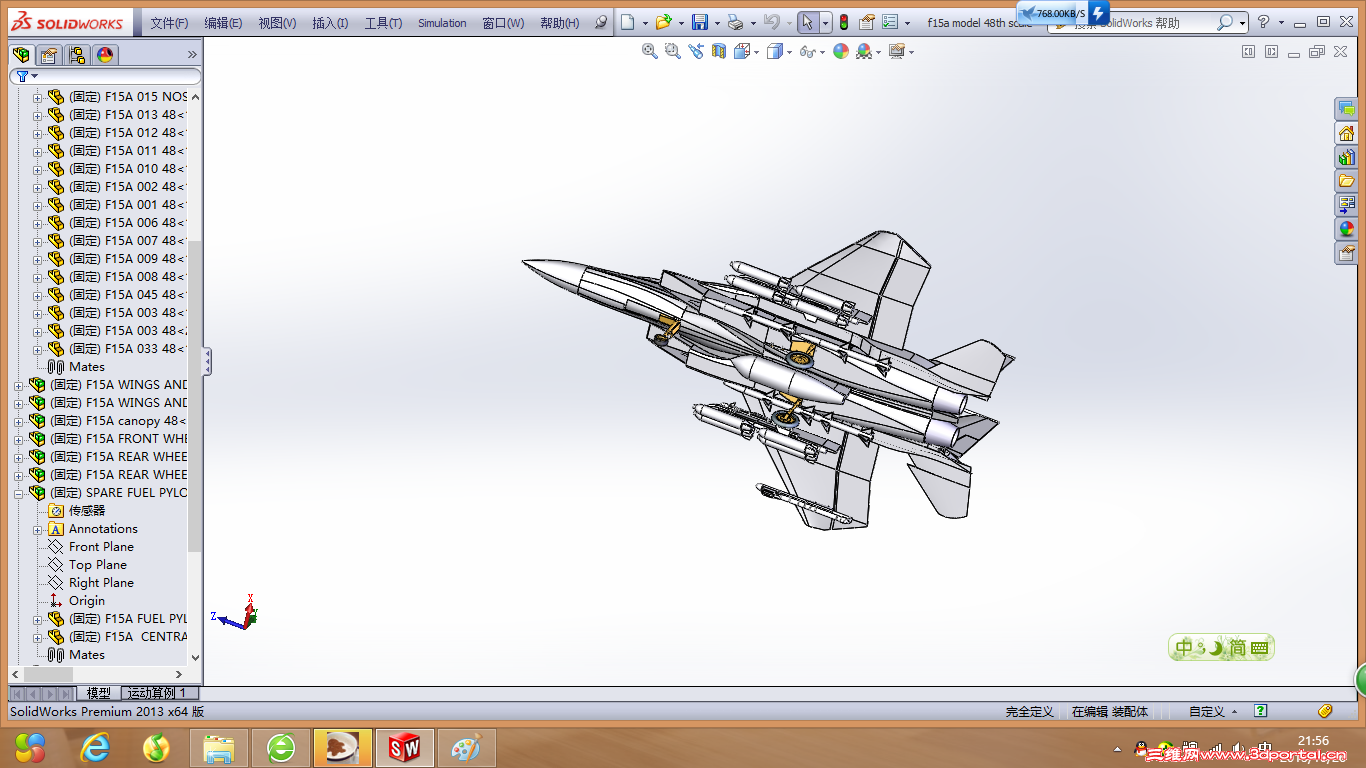Select Front Plane in the tree
The height and width of the screenshot is (768, 1366).
click(x=101, y=547)
